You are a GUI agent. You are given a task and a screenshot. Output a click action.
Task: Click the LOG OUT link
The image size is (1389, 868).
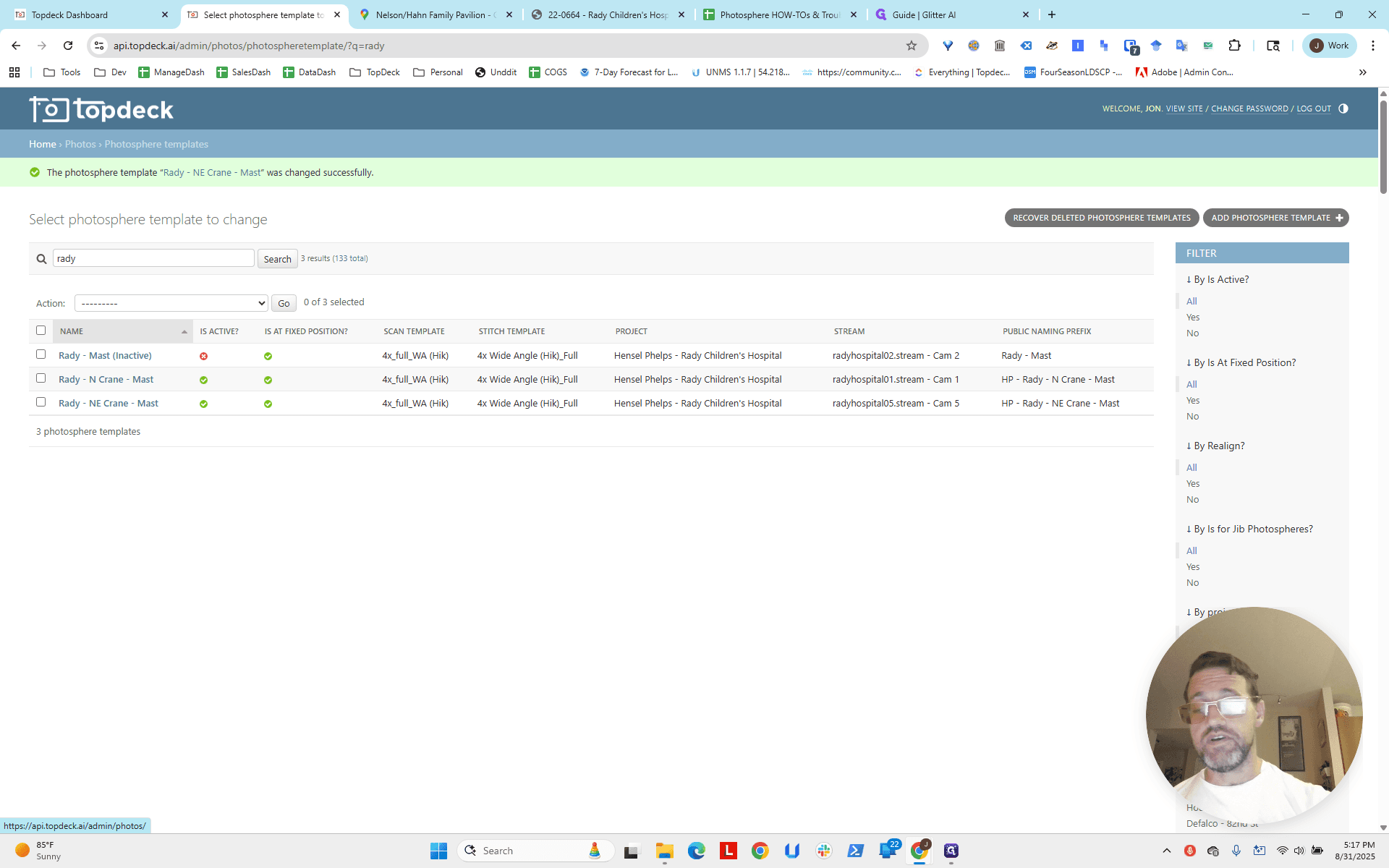tap(1314, 109)
